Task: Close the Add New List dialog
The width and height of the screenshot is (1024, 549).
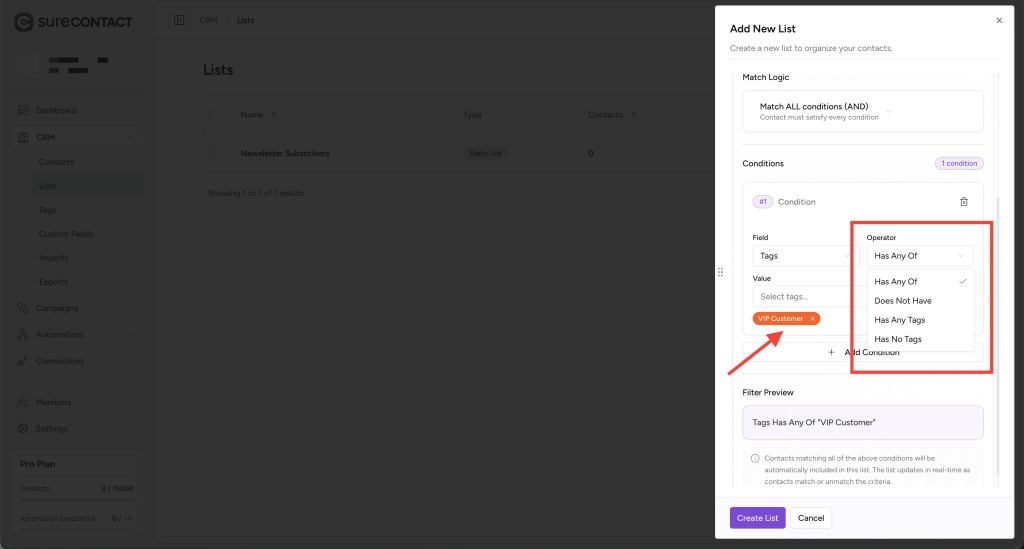Action: [x=999, y=20]
